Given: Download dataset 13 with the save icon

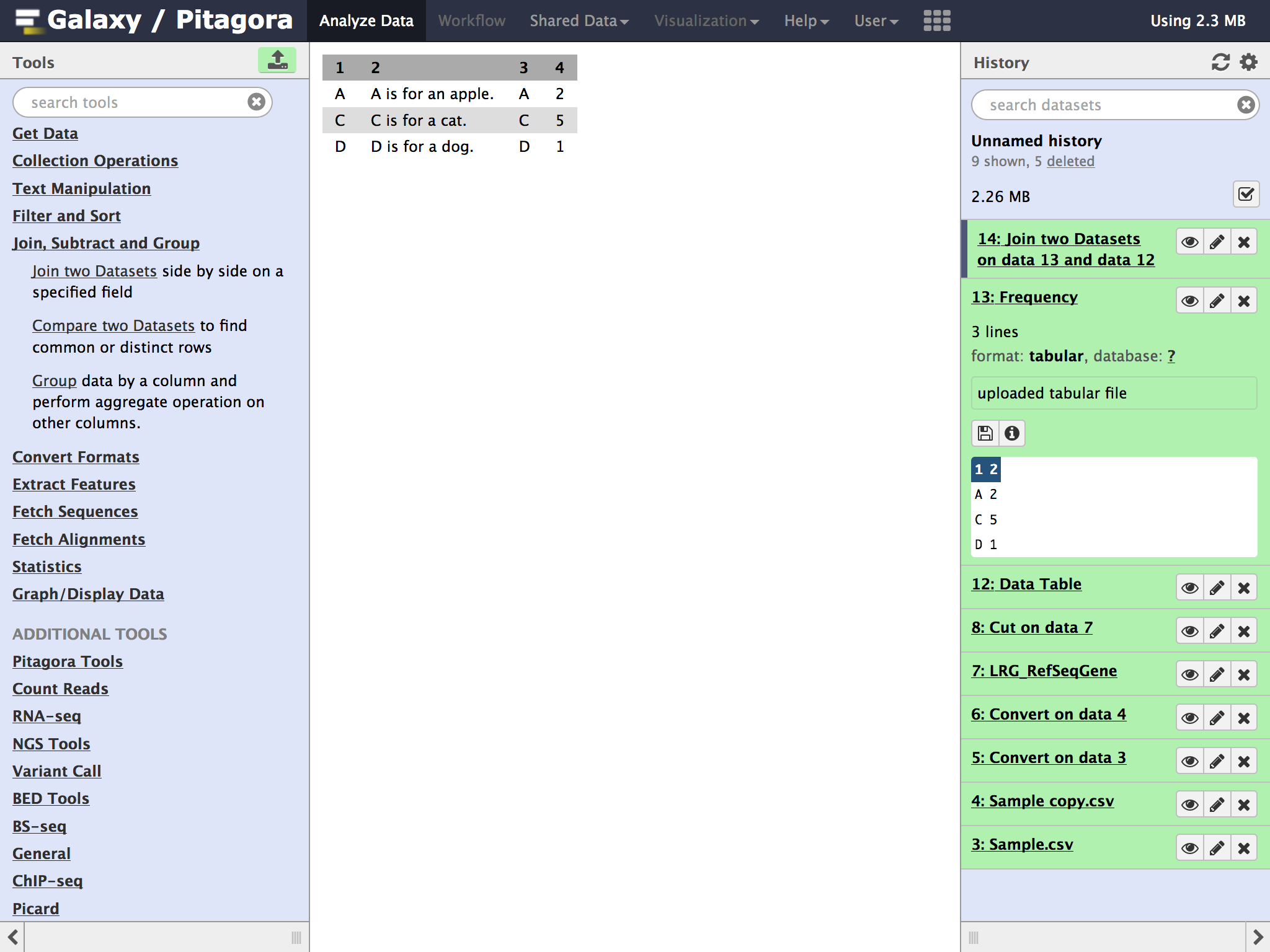Looking at the screenshot, I should 985,433.
